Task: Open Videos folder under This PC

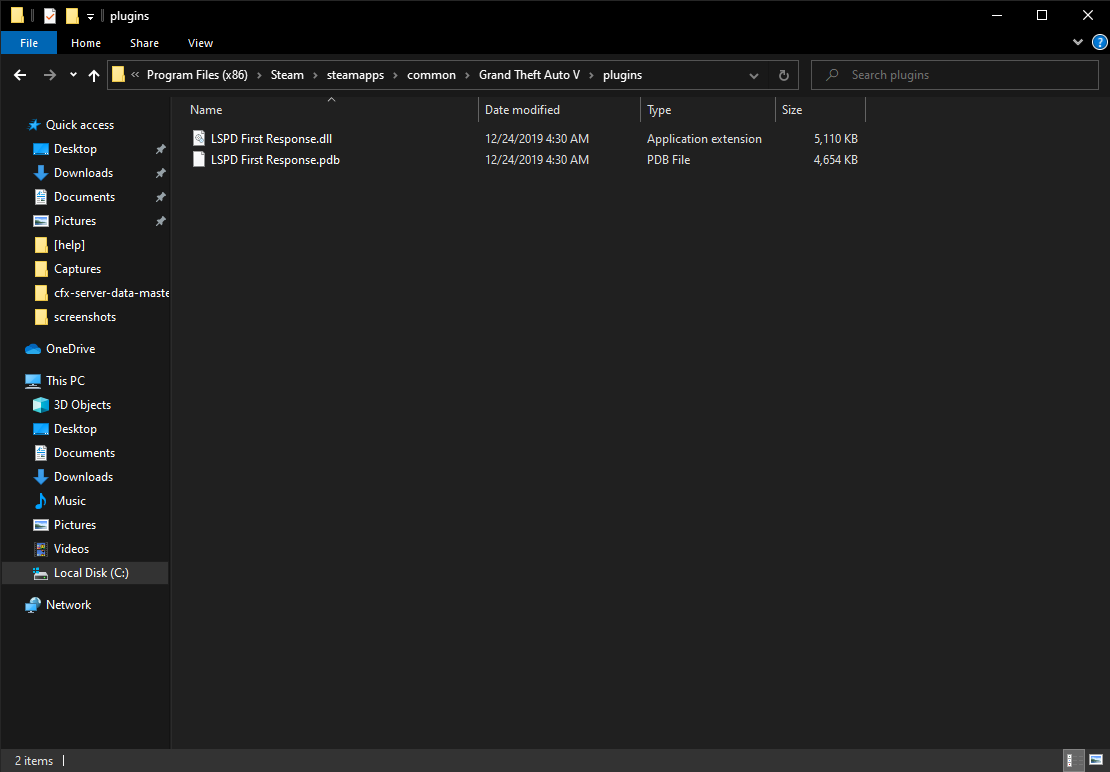Action: 71,549
